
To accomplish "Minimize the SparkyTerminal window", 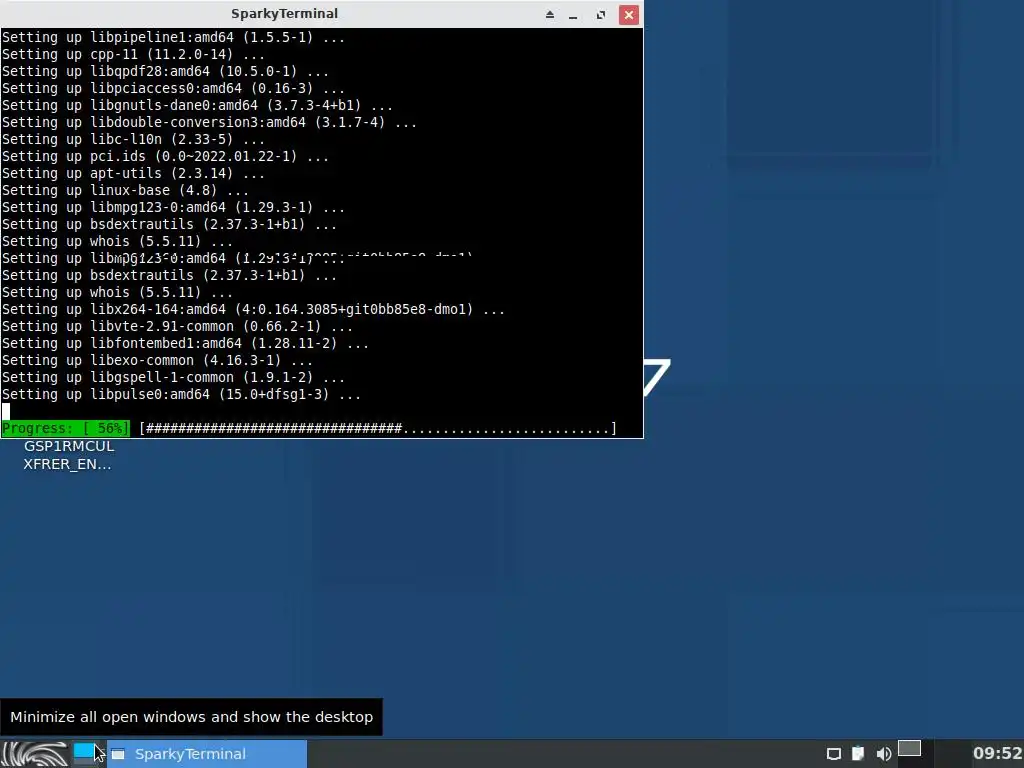I will (573, 14).
